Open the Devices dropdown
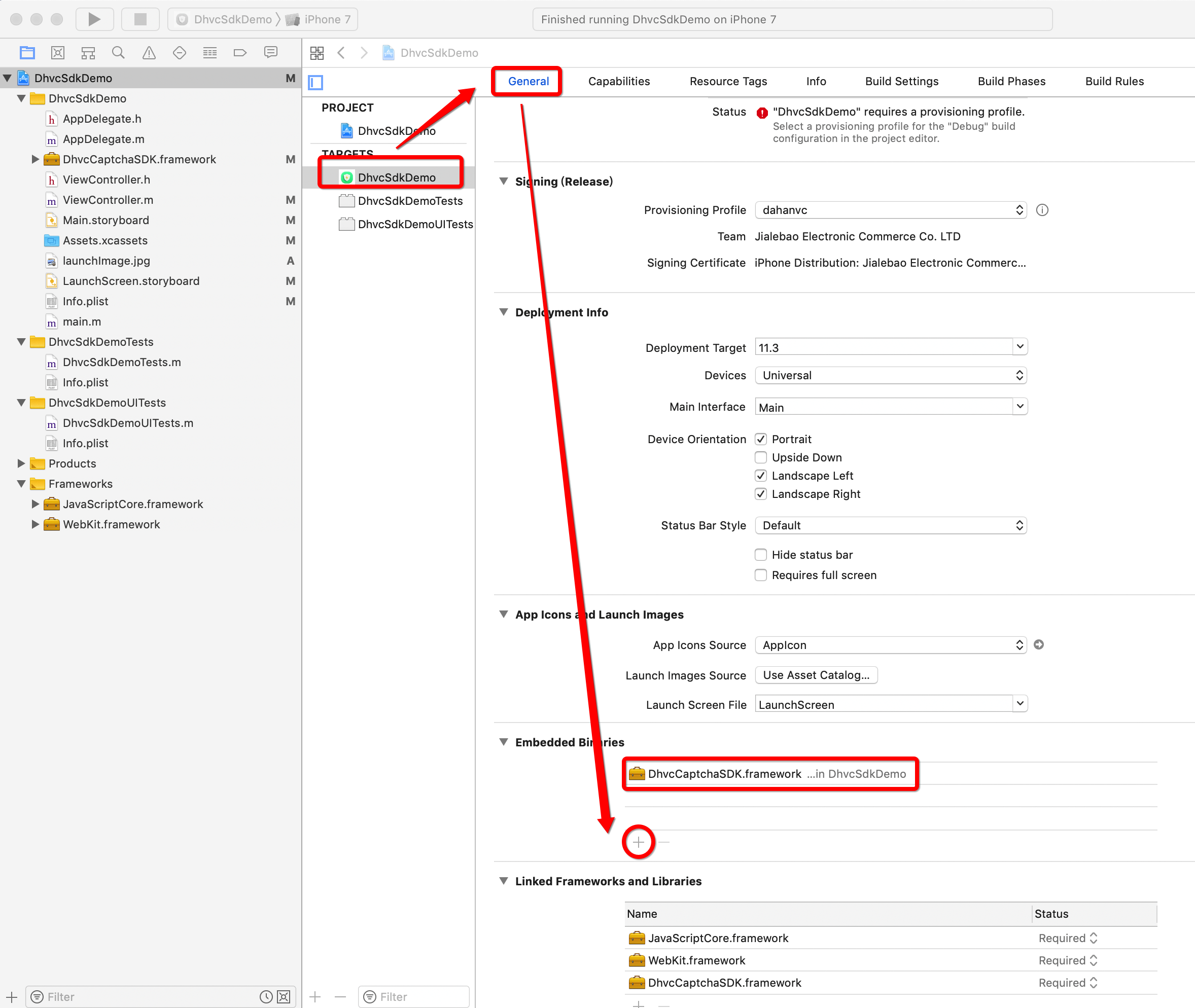 tap(891, 375)
